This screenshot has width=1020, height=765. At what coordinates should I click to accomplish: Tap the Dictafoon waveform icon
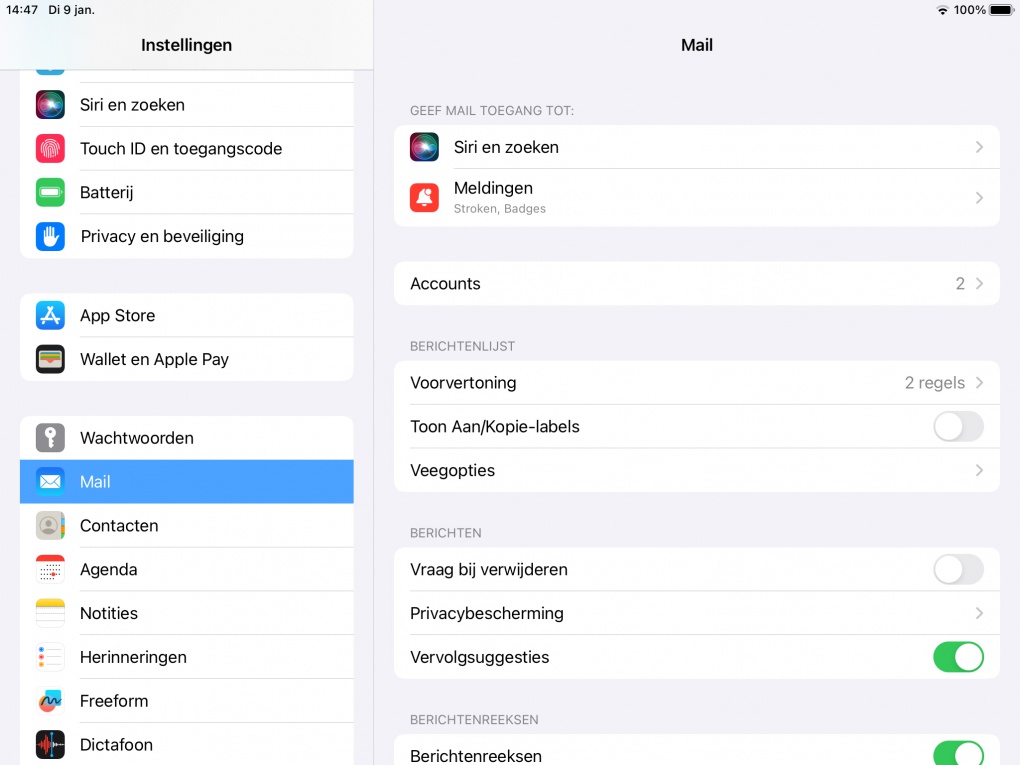(x=50, y=745)
